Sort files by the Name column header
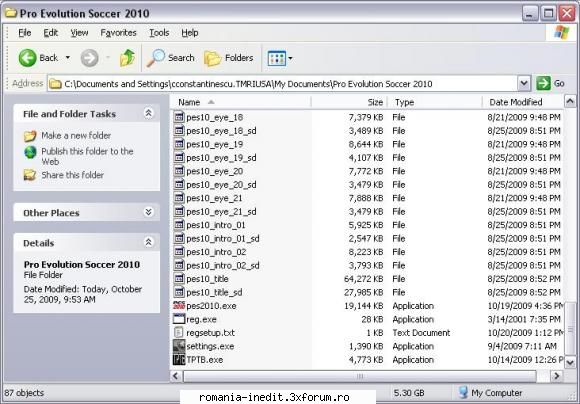 [240, 102]
